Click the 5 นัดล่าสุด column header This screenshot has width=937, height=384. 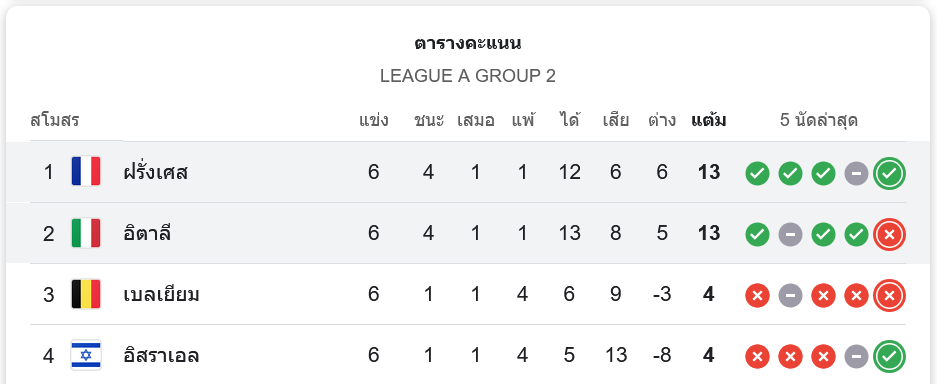coord(819,121)
